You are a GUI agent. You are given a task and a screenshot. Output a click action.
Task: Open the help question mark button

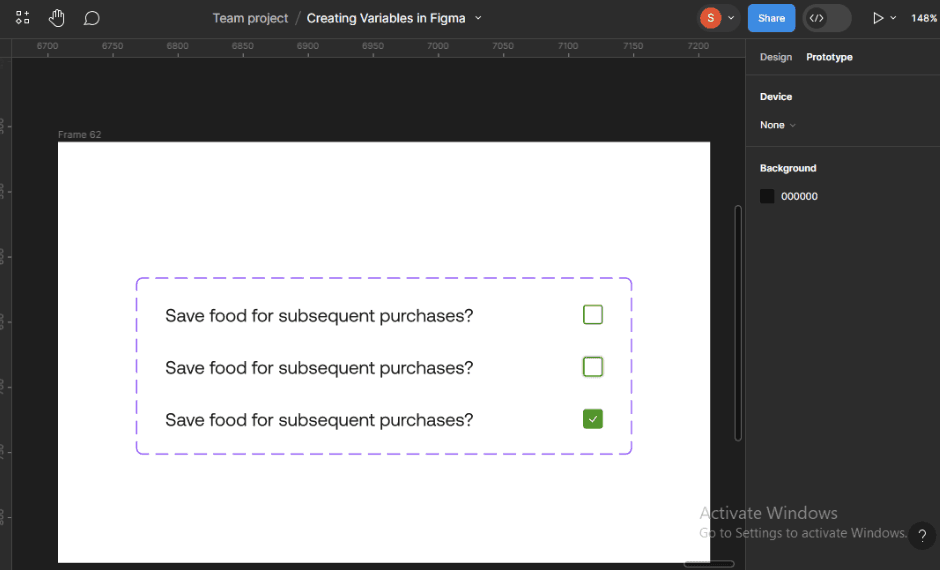point(922,535)
